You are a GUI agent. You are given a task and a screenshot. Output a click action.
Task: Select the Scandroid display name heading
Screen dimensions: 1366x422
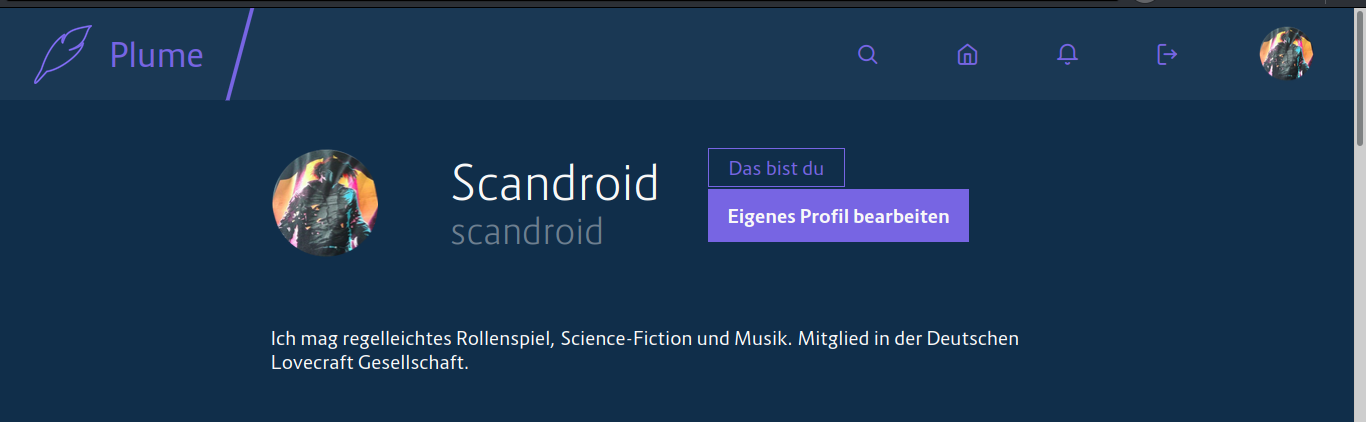point(555,183)
